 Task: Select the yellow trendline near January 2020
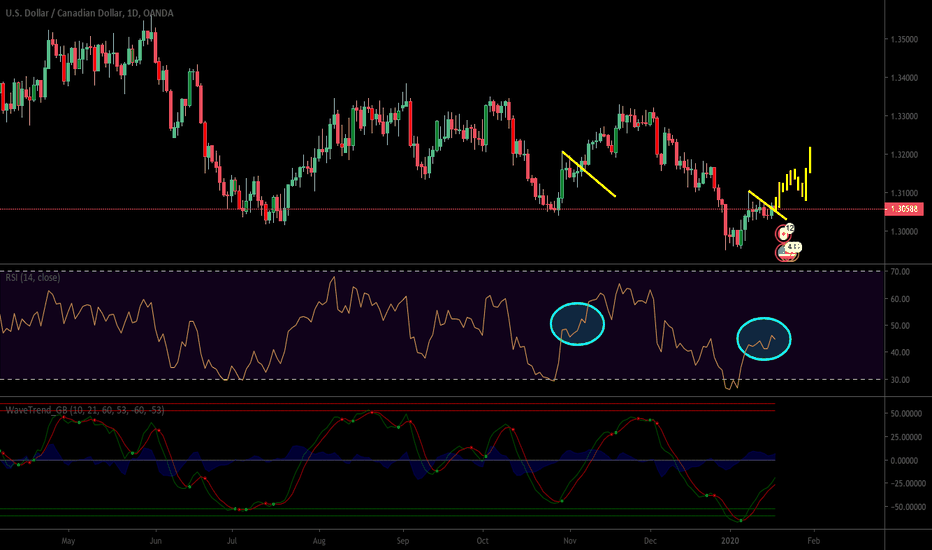click(x=767, y=204)
